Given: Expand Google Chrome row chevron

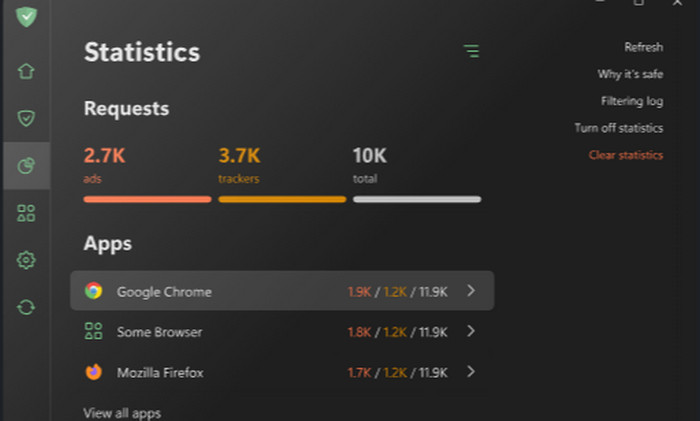Looking at the screenshot, I should tap(471, 291).
